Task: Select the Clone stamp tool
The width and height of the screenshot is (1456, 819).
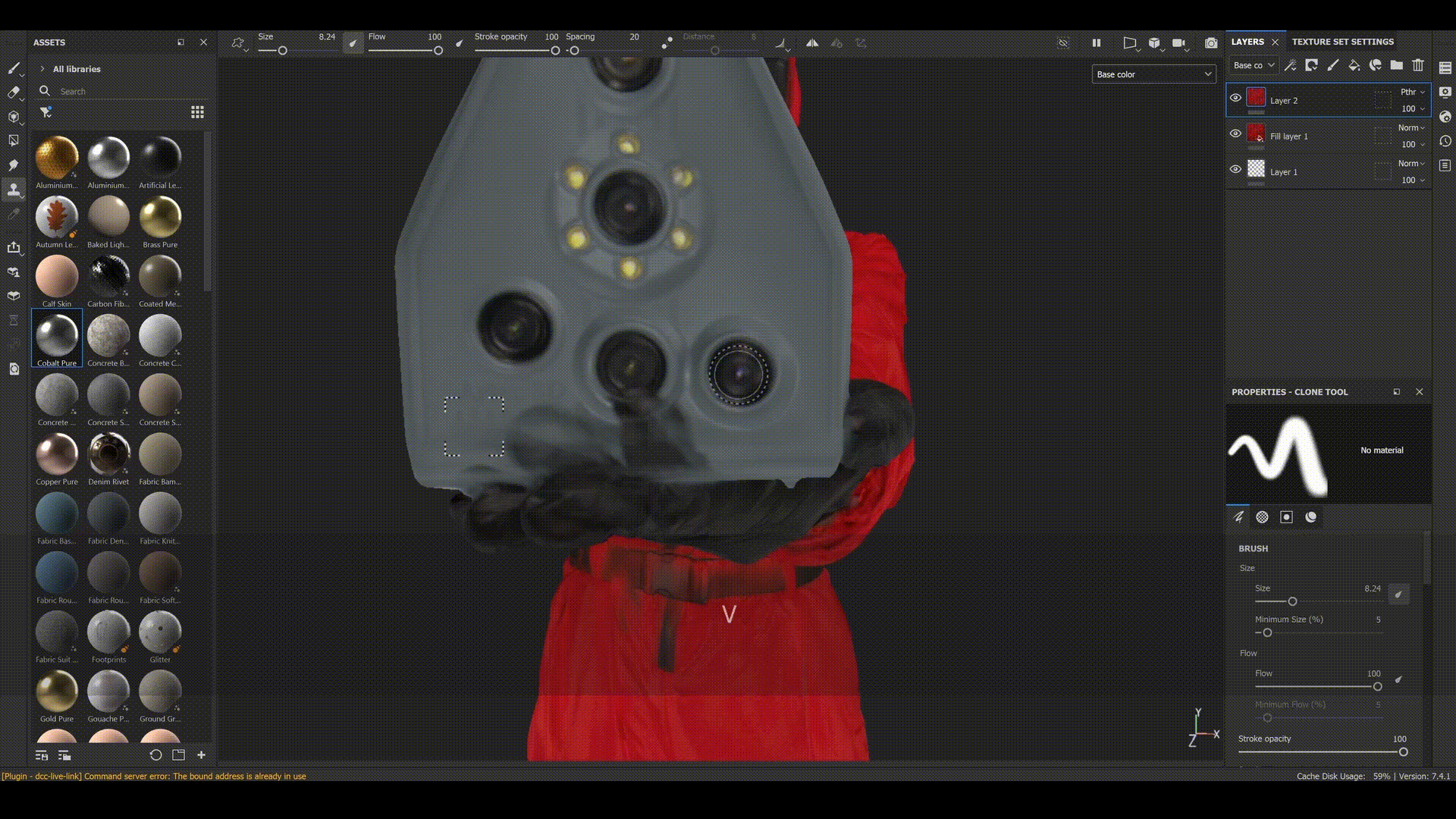Action: [x=14, y=190]
